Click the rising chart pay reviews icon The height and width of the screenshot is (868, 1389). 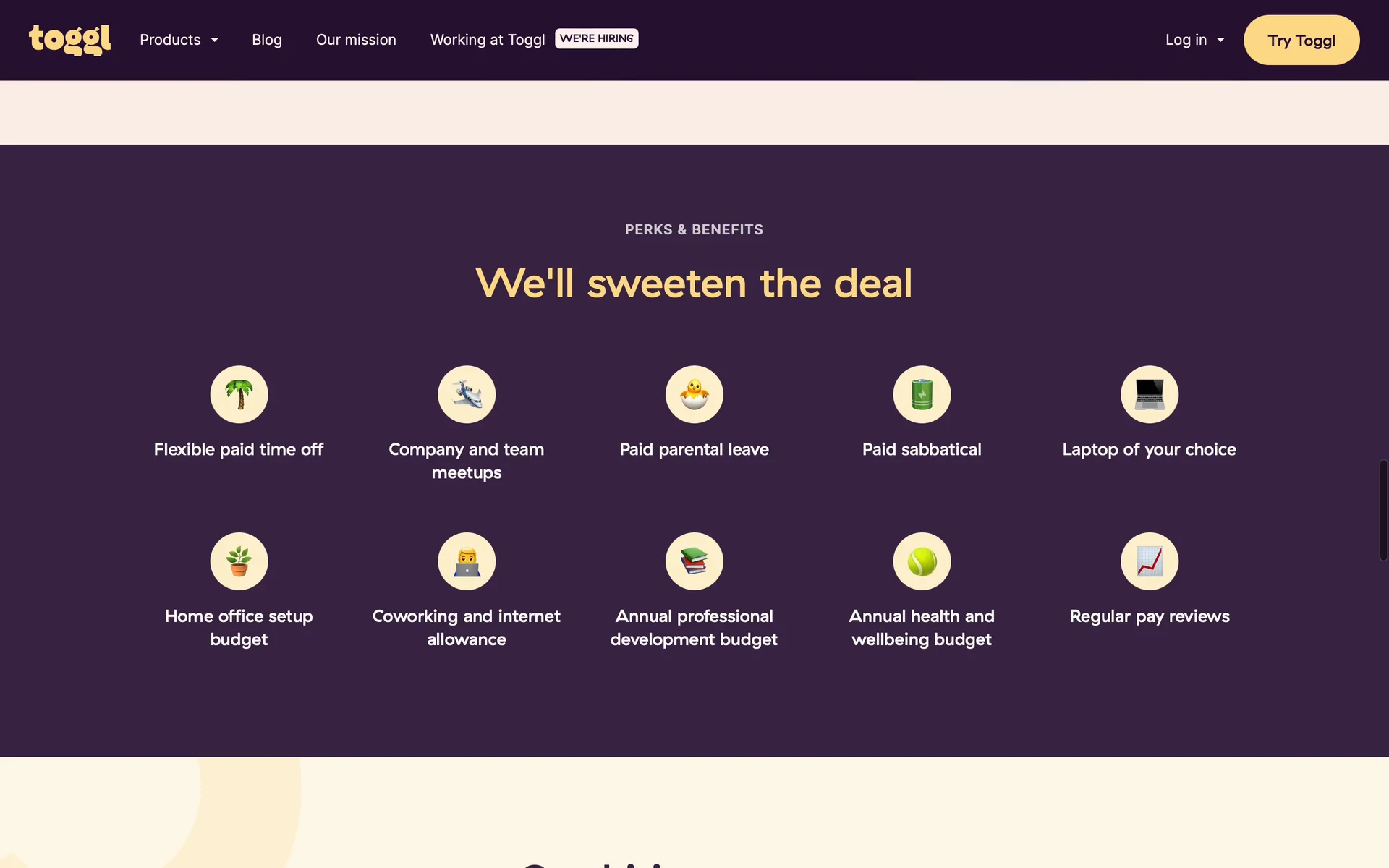point(1150,561)
